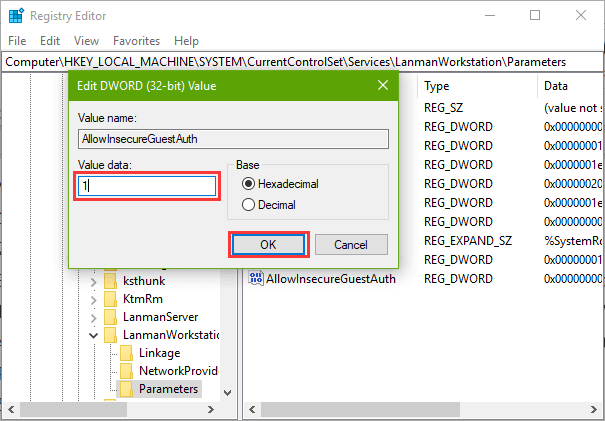Select the LanmanWorkstation tree item
605x421 pixels.
click(171, 335)
